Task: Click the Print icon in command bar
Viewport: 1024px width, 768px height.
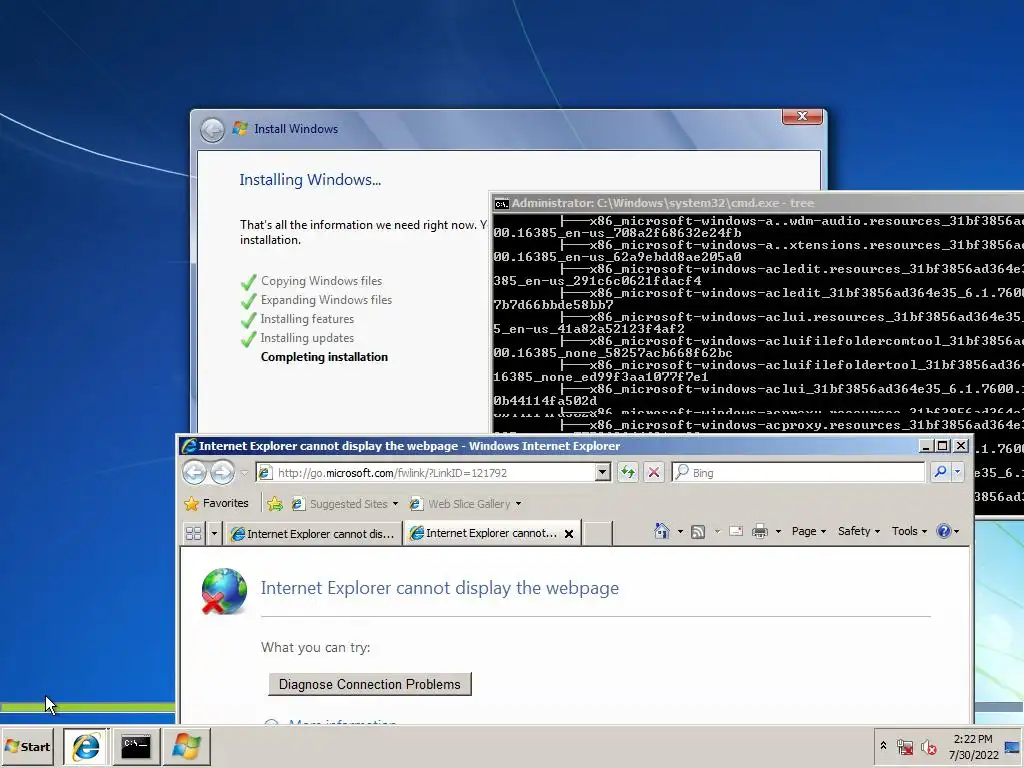Action: 760,532
